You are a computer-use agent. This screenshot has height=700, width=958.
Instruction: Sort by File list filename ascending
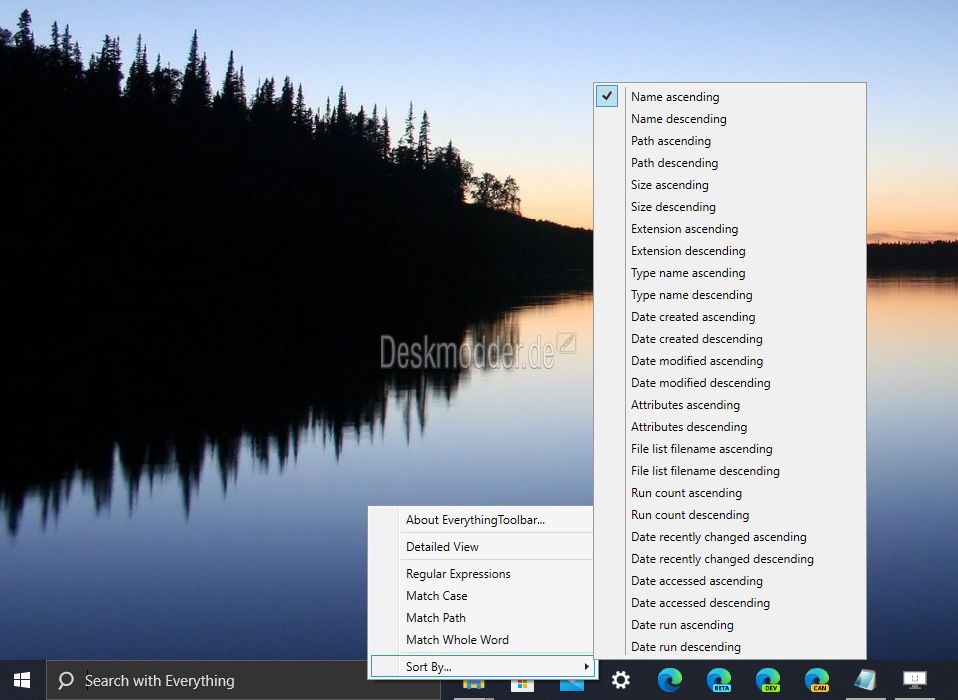click(730, 448)
